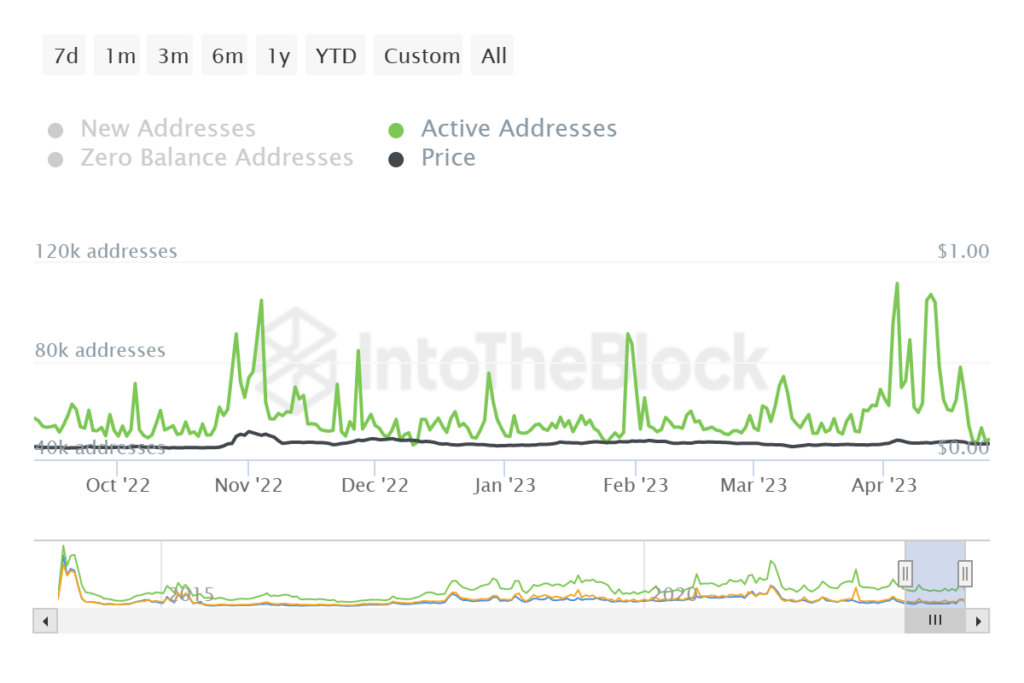Switch chart to 1m range
Screen dimensions: 1024x683
119,56
